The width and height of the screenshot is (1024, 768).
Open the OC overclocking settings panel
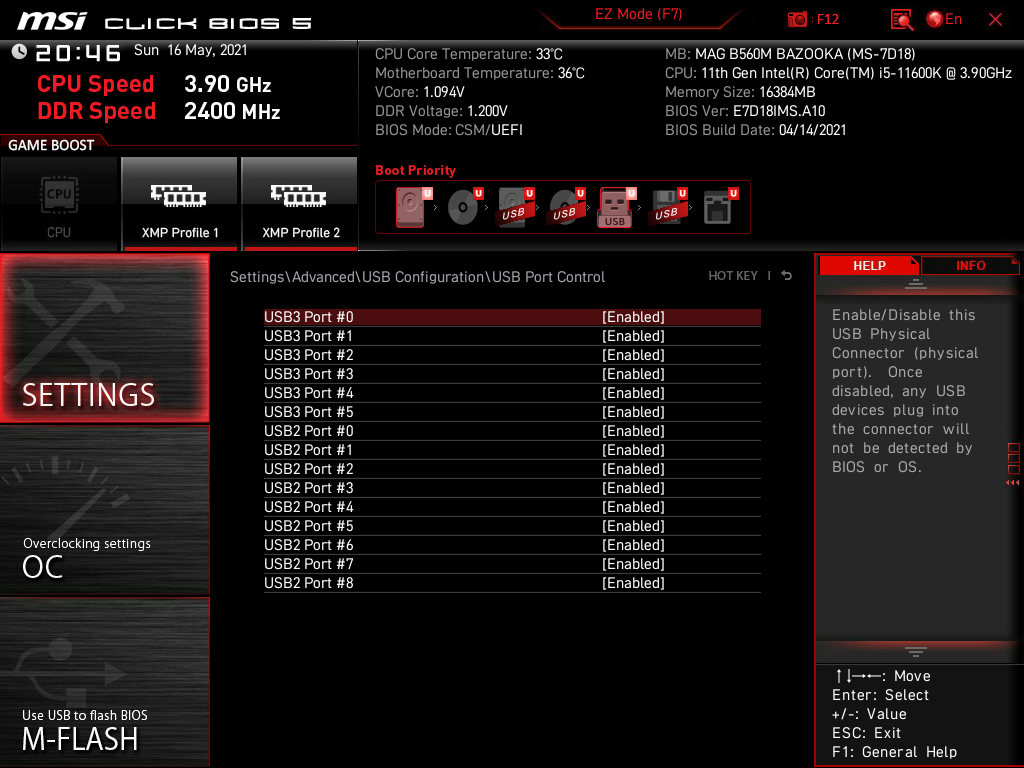pos(104,511)
